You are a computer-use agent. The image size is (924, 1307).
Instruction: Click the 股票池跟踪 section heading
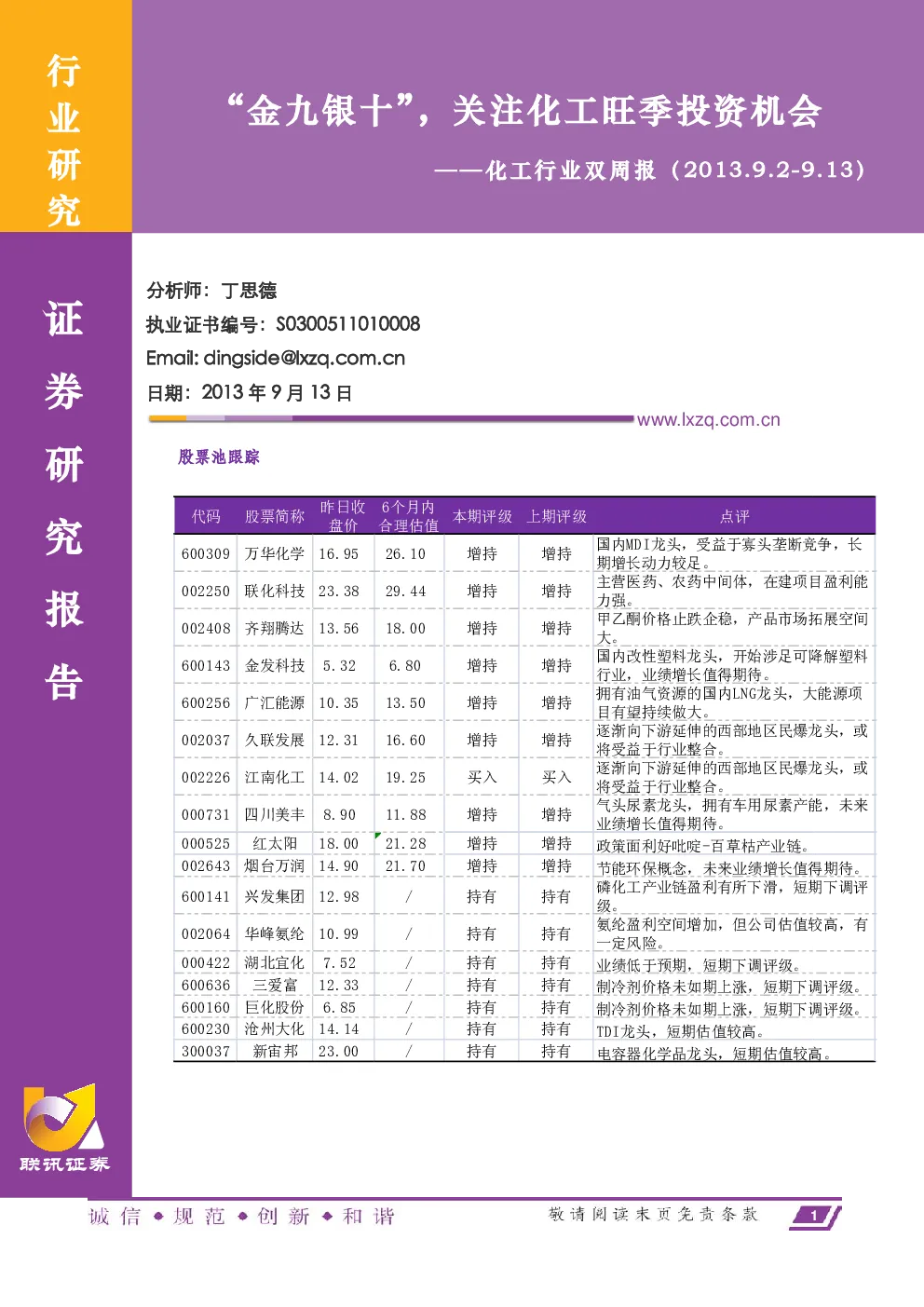pyautogui.click(x=219, y=456)
